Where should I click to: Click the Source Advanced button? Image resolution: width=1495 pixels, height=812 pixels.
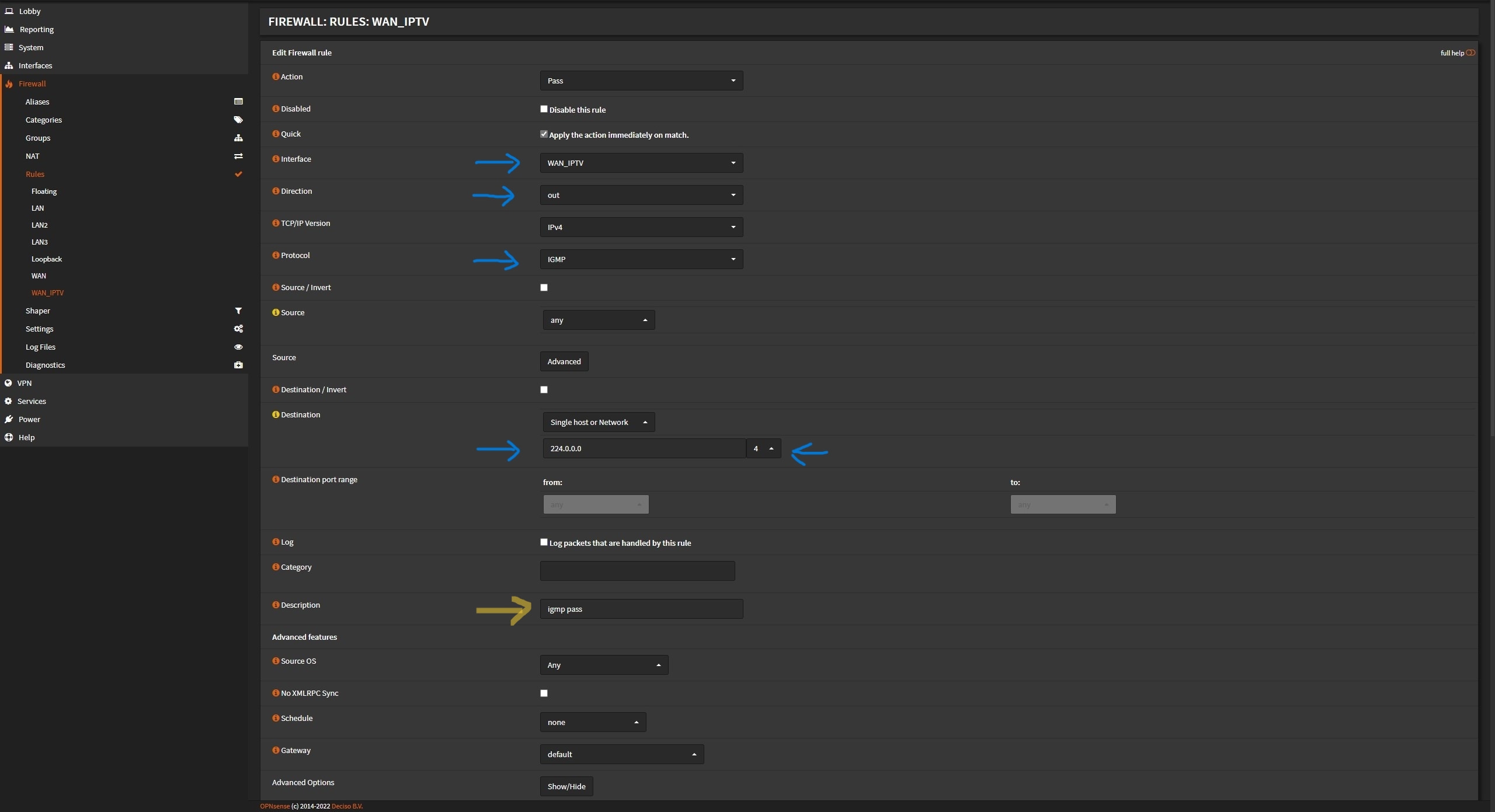[564, 361]
